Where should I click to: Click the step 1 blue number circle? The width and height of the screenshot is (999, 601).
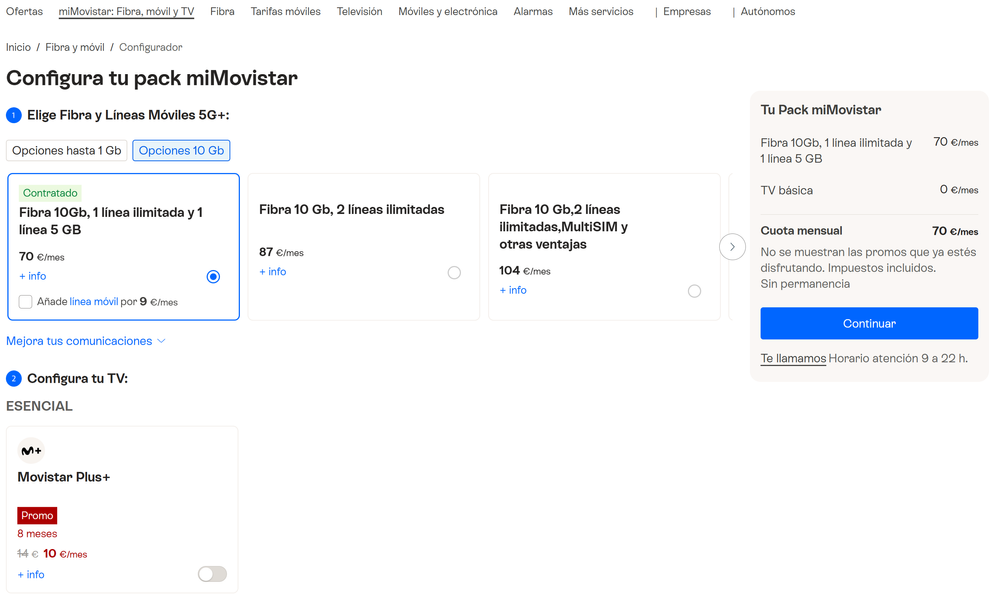(14, 116)
